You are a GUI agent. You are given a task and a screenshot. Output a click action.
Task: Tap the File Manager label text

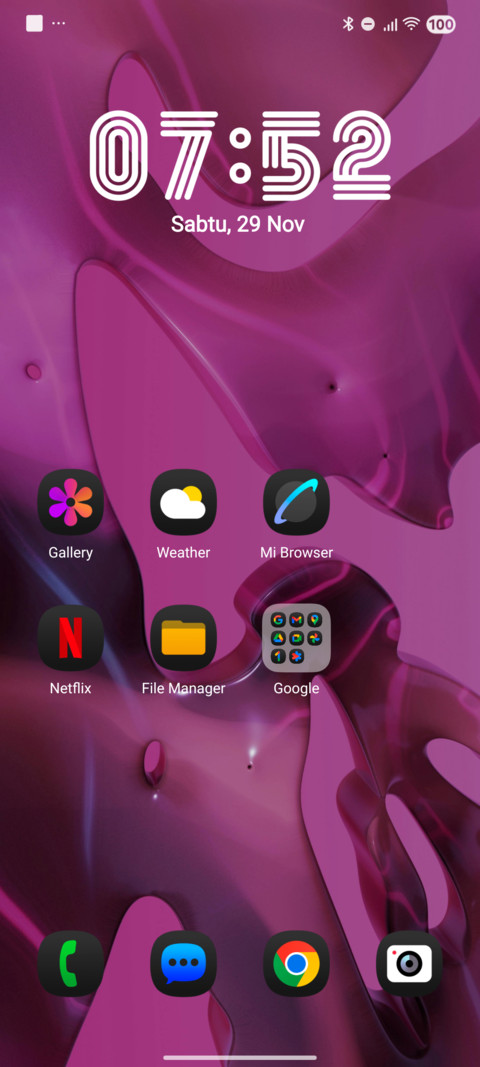[x=183, y=689]
